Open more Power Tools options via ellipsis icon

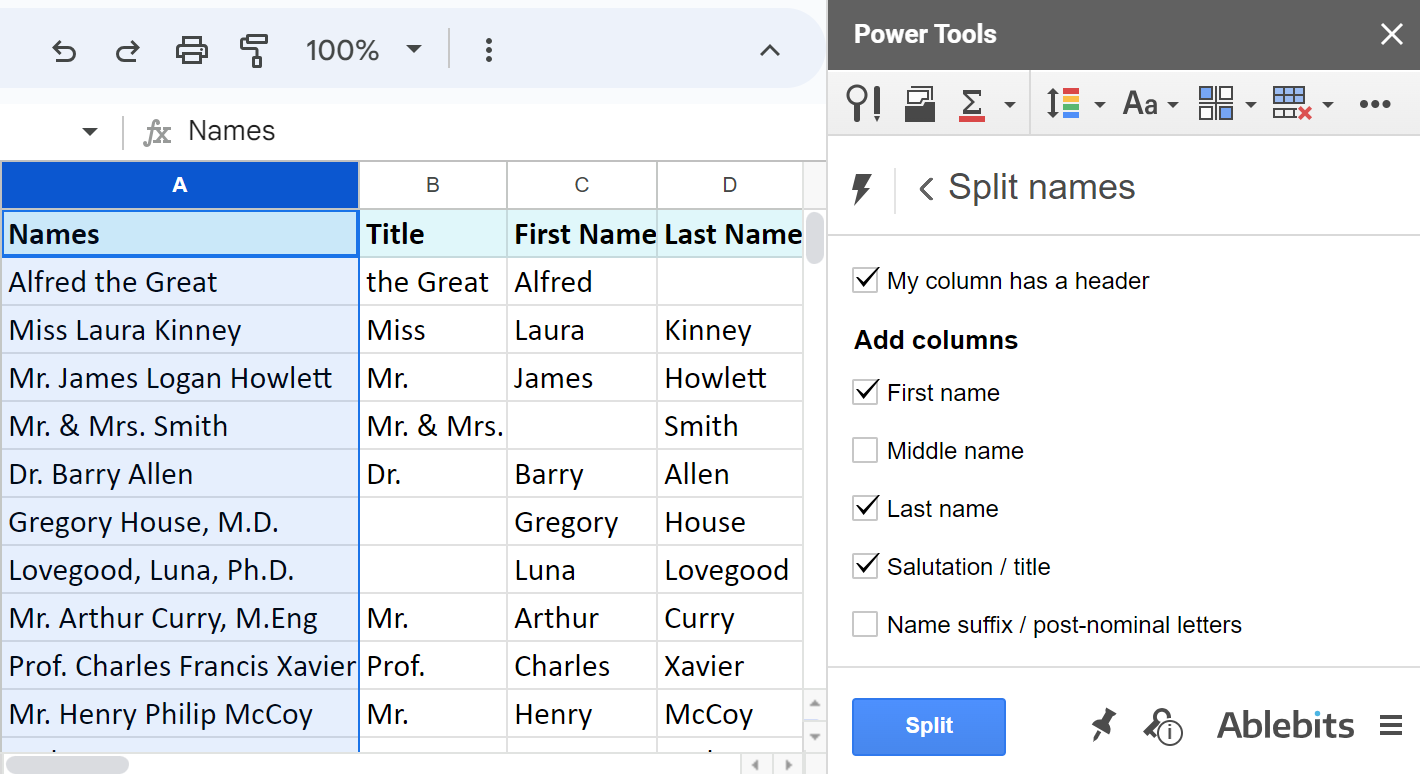point(1376,103)
